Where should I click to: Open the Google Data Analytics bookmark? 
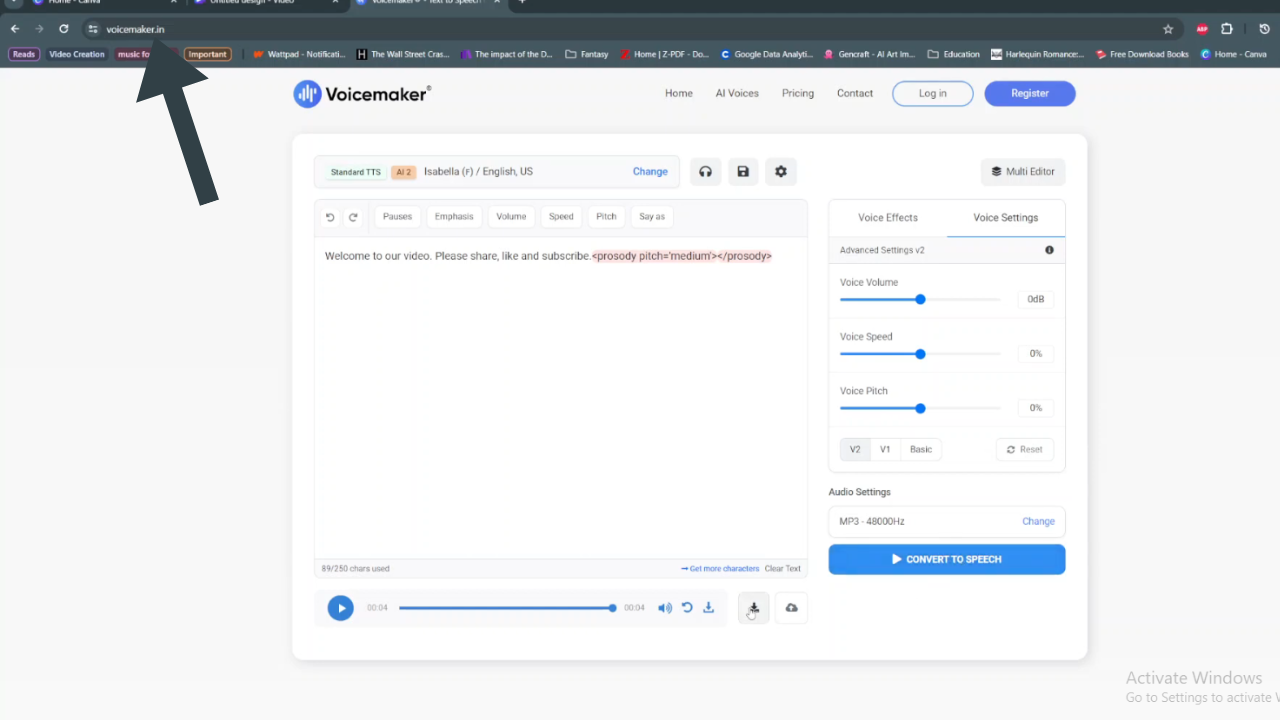coord(768,55)
